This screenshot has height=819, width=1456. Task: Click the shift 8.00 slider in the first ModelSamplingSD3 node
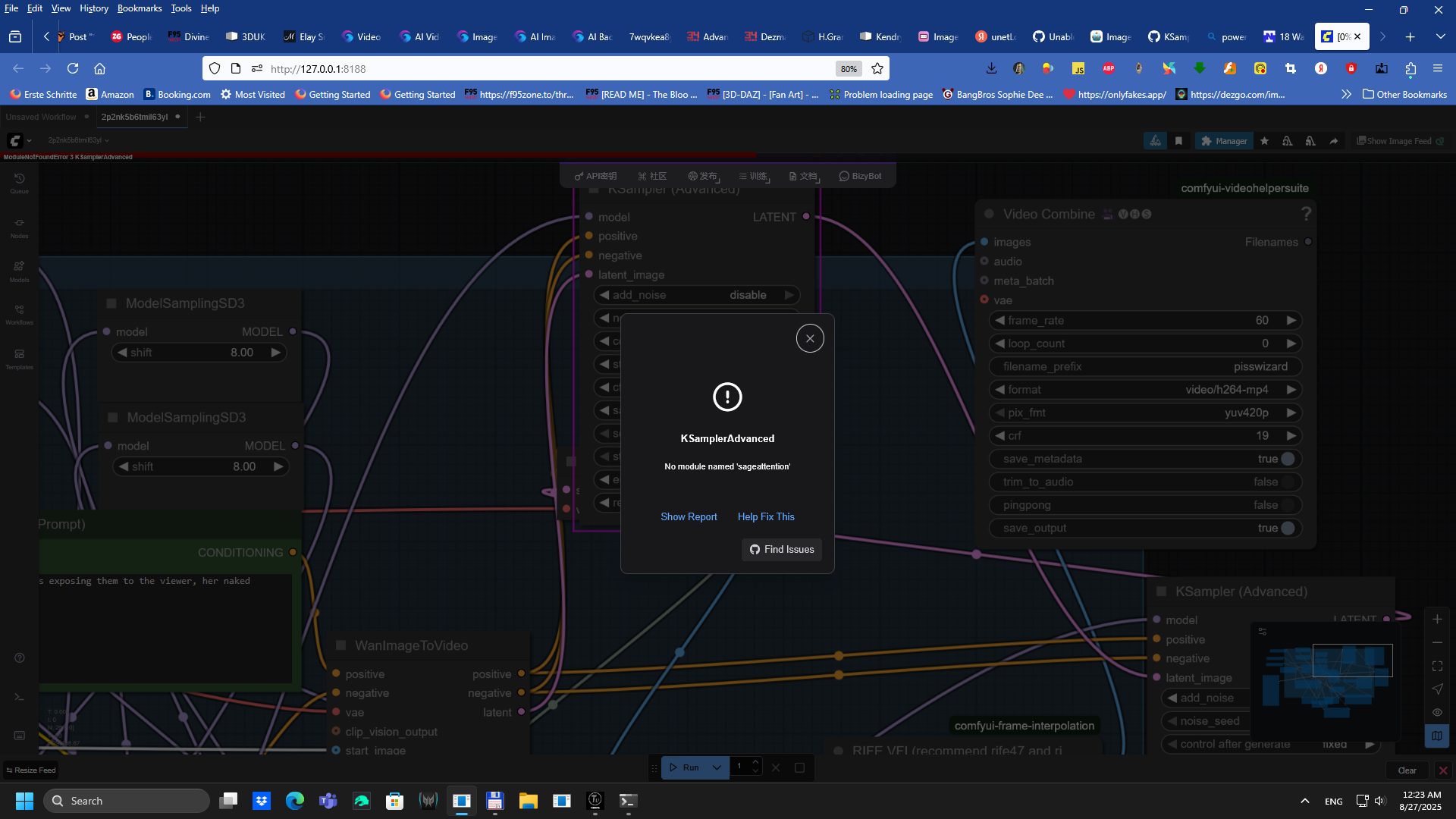pyautogui.click(x=199, y=353)
